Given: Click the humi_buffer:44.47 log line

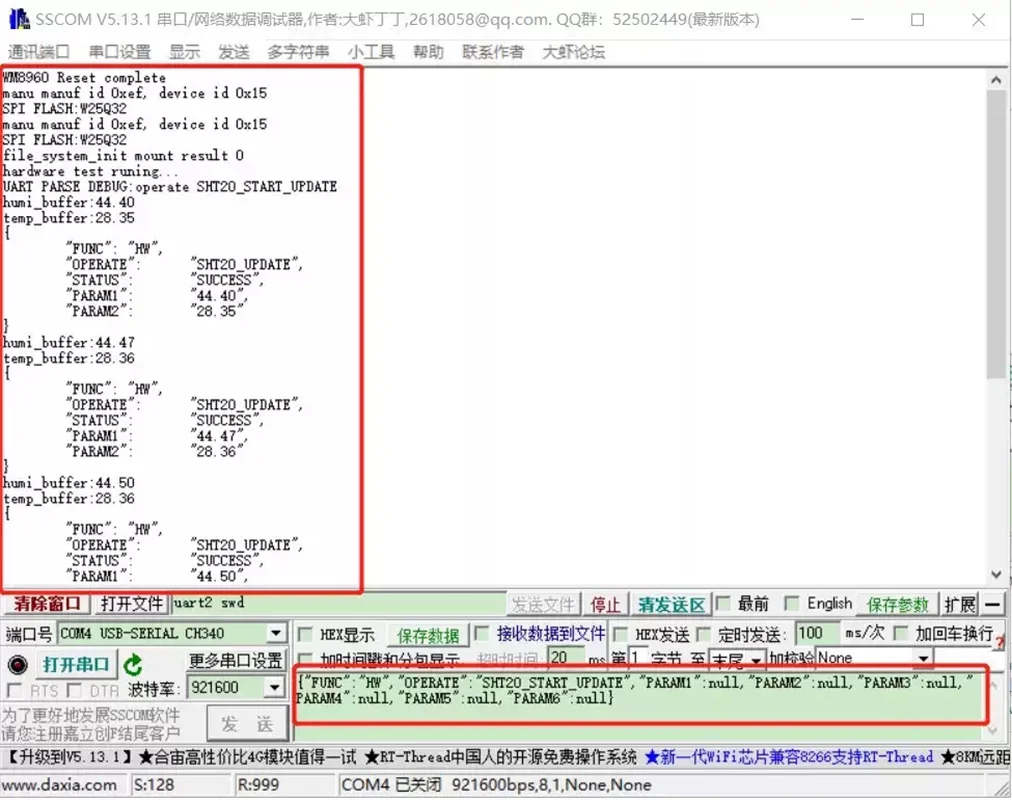Looking at the screenshot, I should point(68,343).
